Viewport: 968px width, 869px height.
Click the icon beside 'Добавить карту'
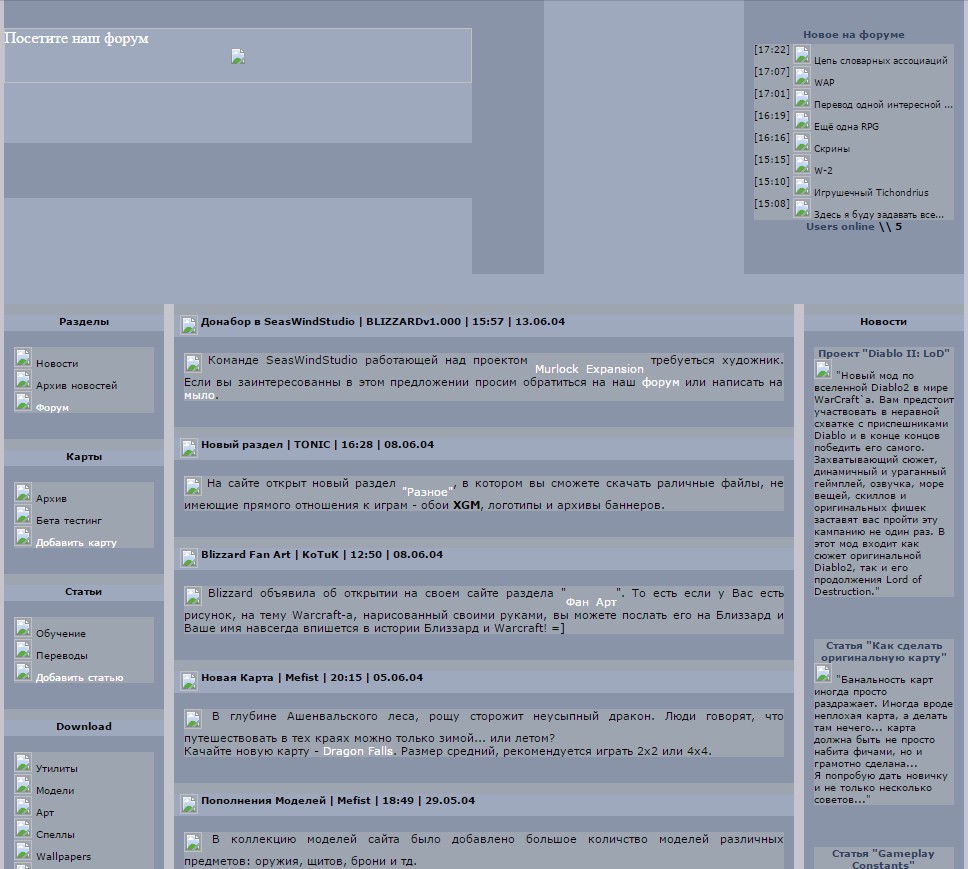[23, 536]
